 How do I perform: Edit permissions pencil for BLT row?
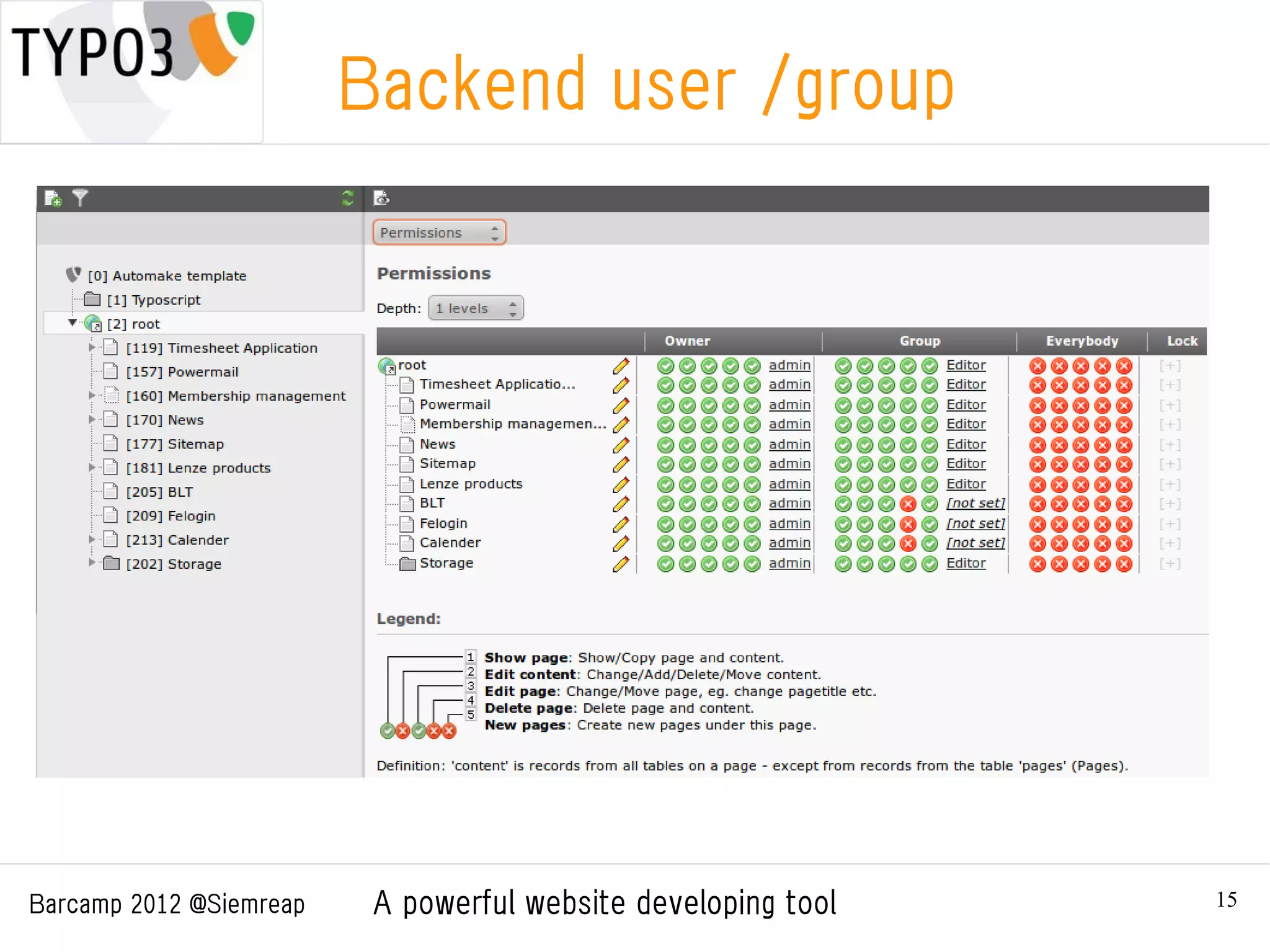tap(621, 504)
